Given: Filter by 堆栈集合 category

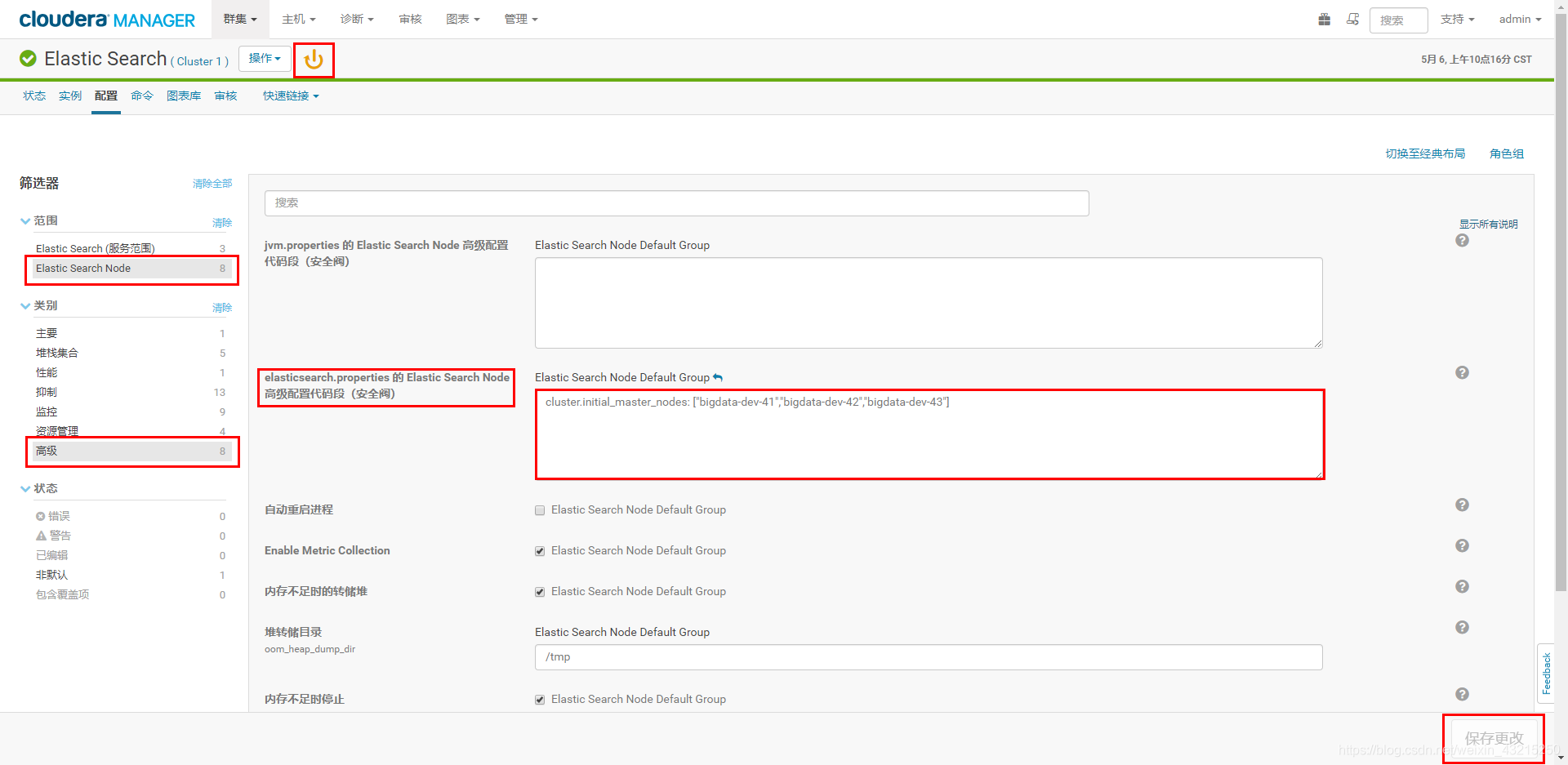Looking at the screenshot, I should click(x=131, y=353).
